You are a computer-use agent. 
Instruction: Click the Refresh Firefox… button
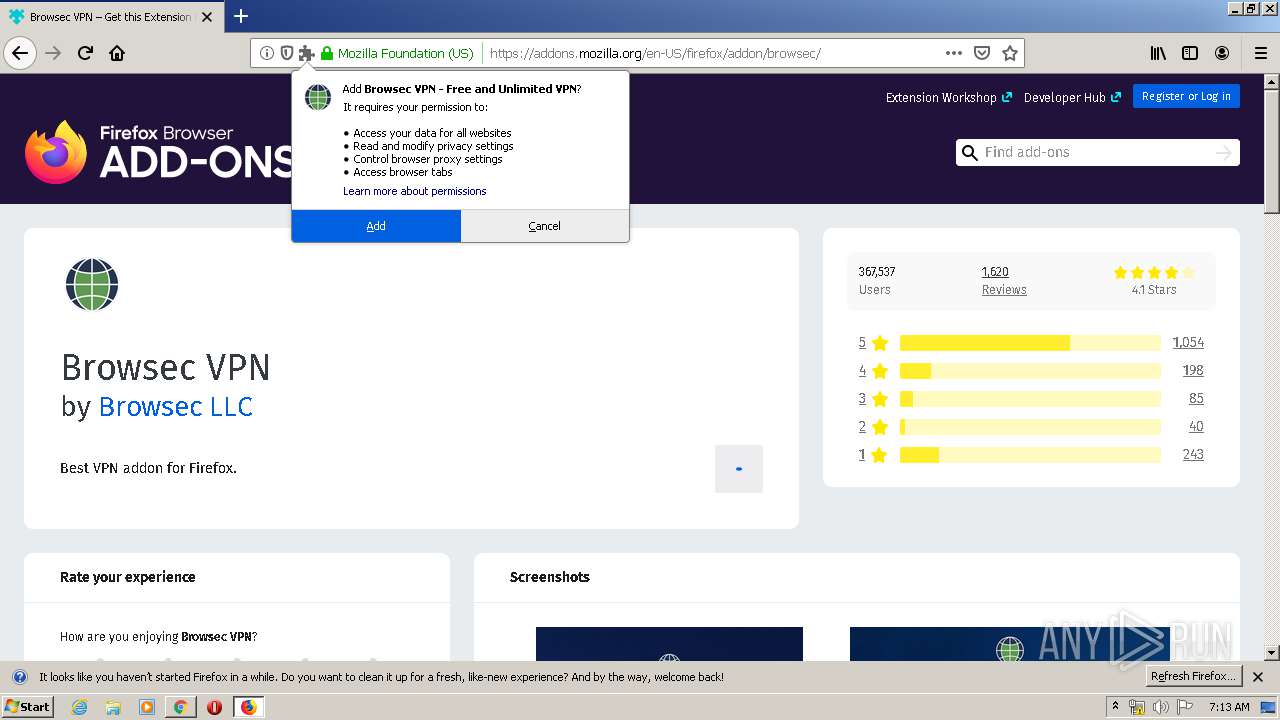(x=1194, y=676)
